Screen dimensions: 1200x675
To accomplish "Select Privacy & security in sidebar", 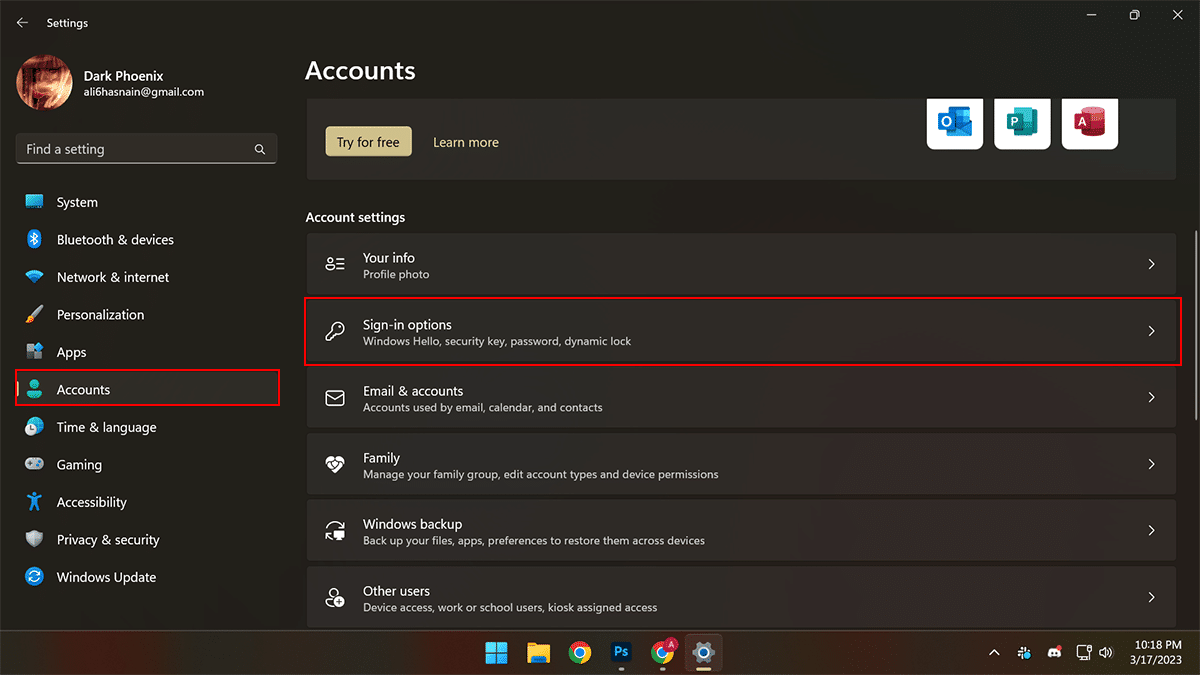I will tap(107, 540).
